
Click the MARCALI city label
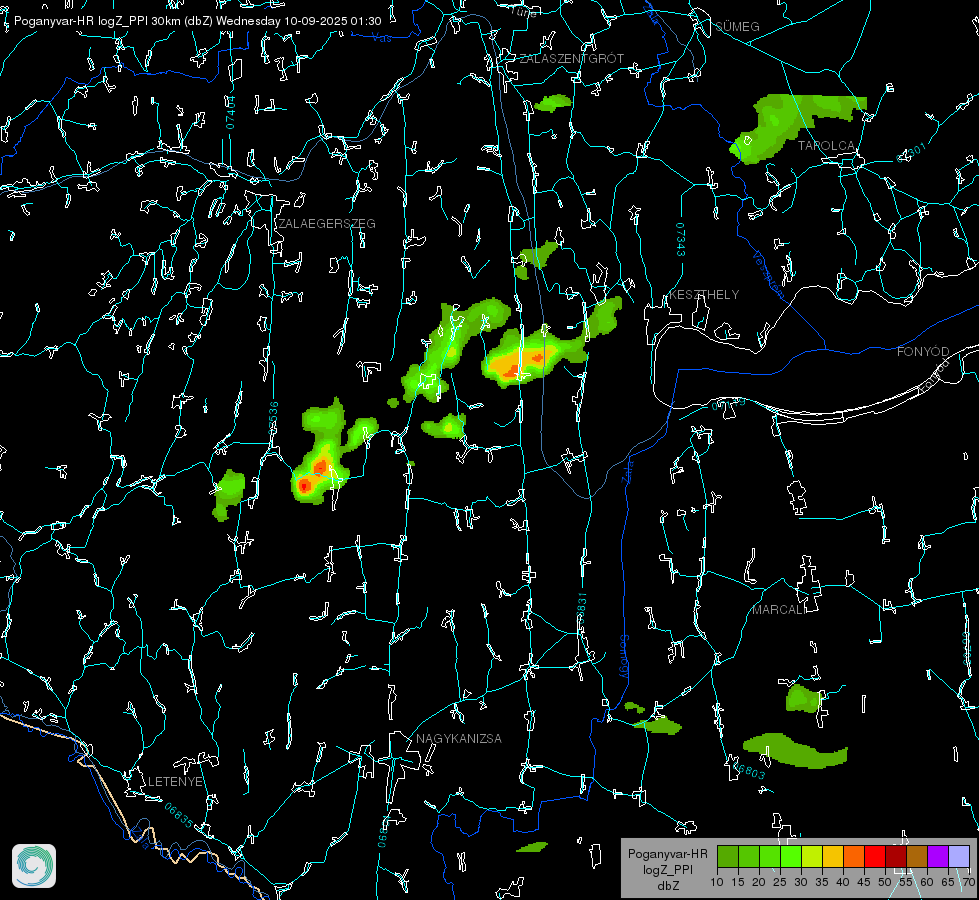coord(779,610)
